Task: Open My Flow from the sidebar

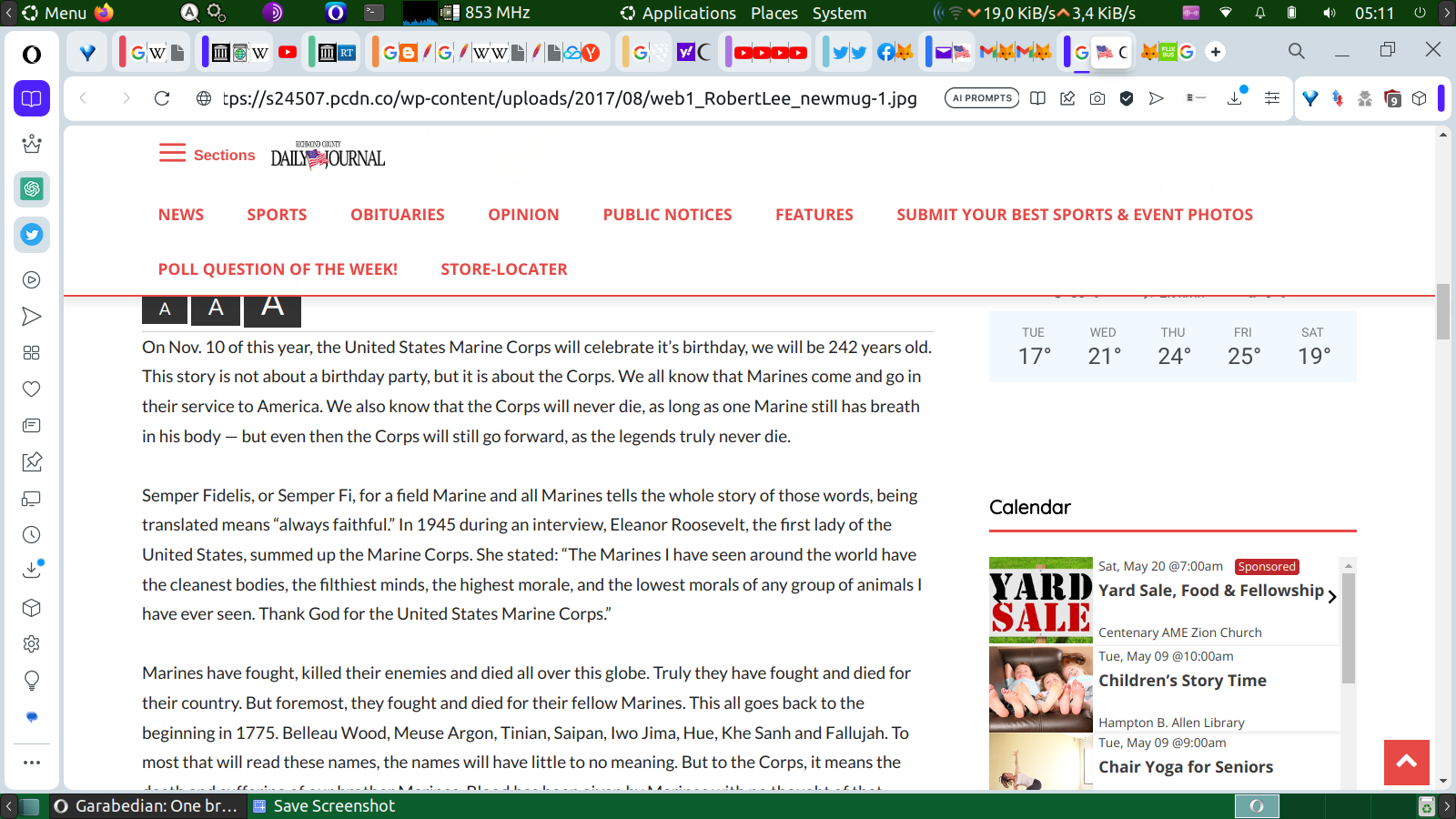Action: coord(32,317)
